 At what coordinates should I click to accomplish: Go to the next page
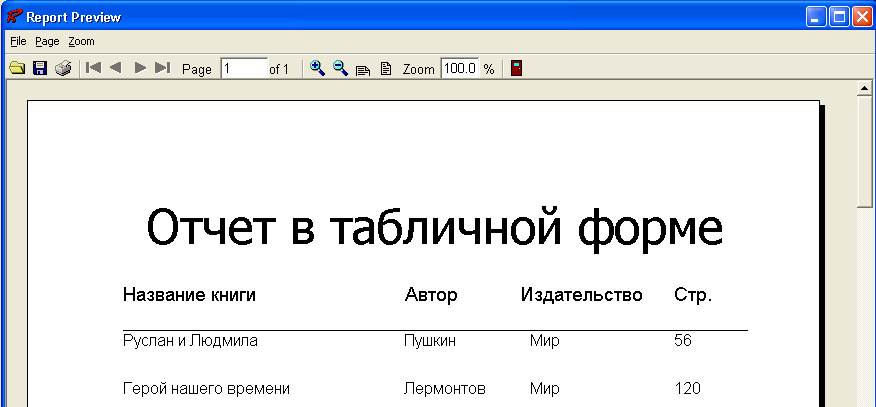140,68
